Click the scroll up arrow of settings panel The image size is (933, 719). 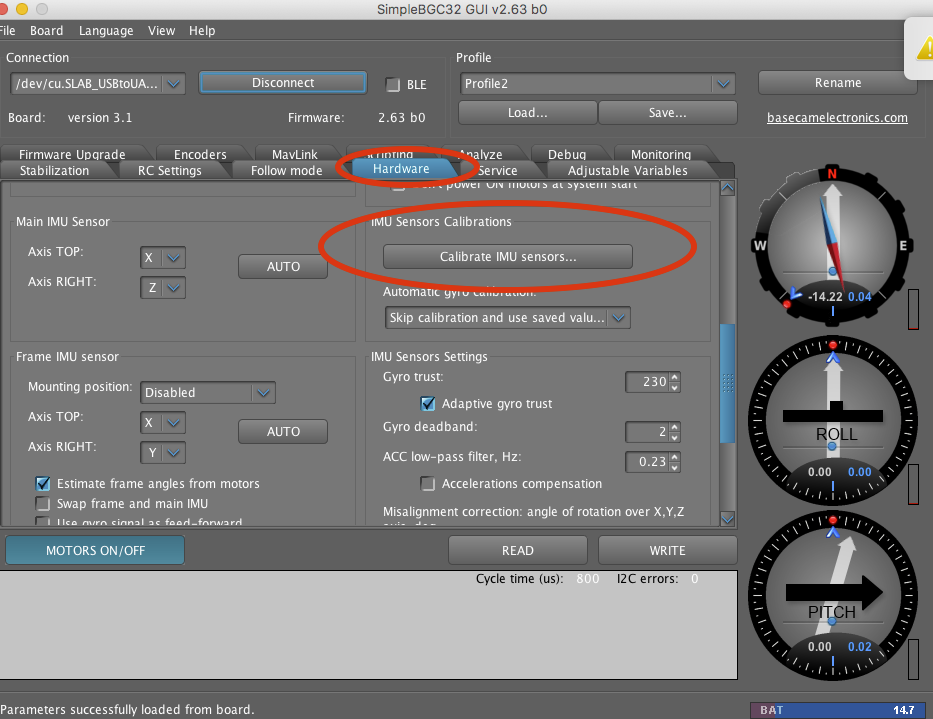pos(727,188)
